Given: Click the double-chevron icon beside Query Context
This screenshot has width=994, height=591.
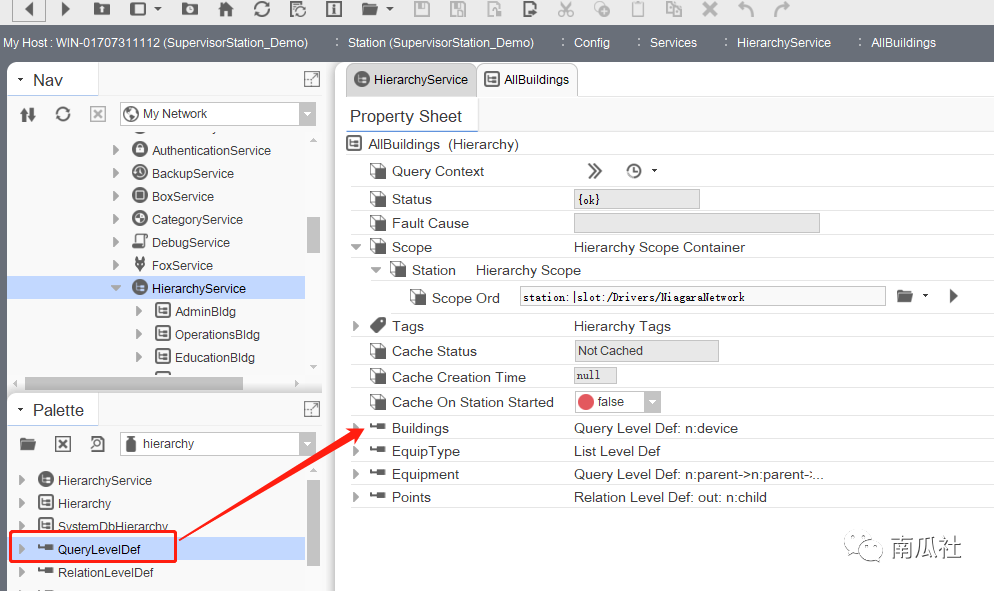Looking at the screenshot, I should [595, 171].
